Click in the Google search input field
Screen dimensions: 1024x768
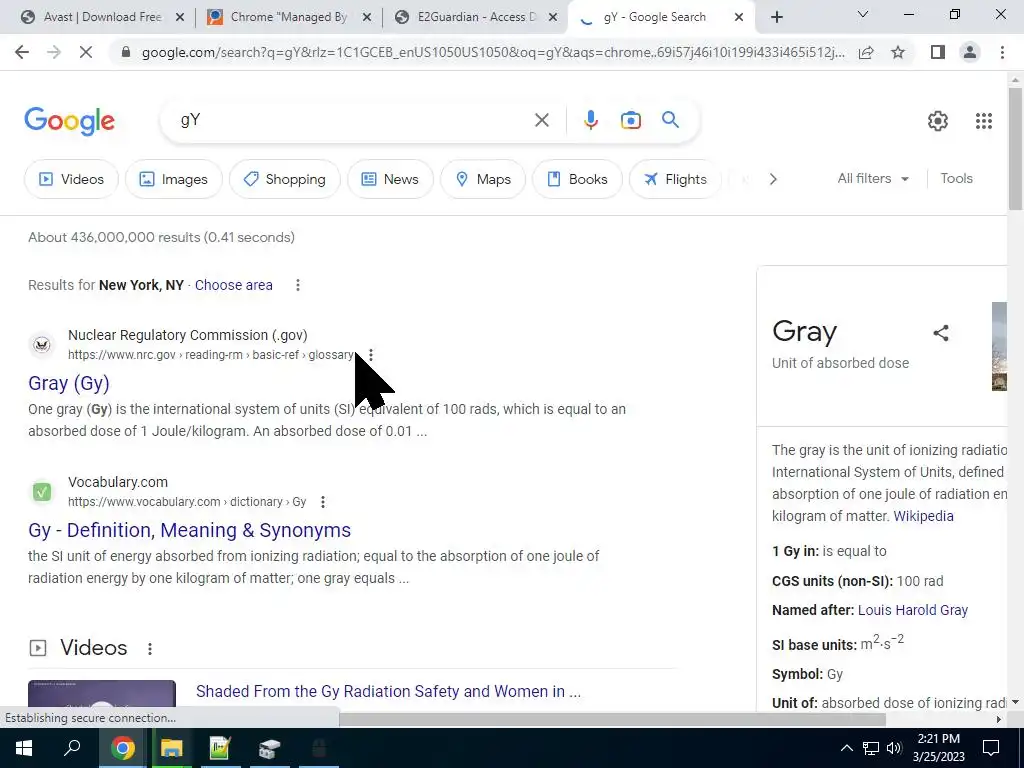(x=353, y=120)
